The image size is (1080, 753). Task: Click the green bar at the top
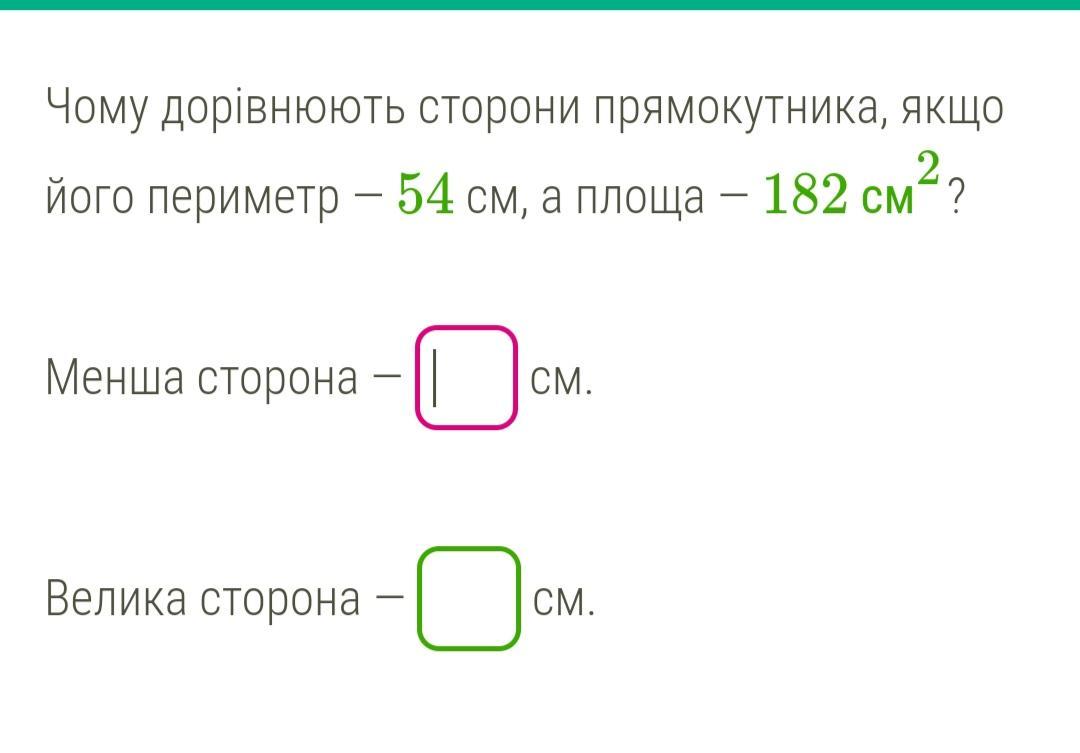point(540,5)
